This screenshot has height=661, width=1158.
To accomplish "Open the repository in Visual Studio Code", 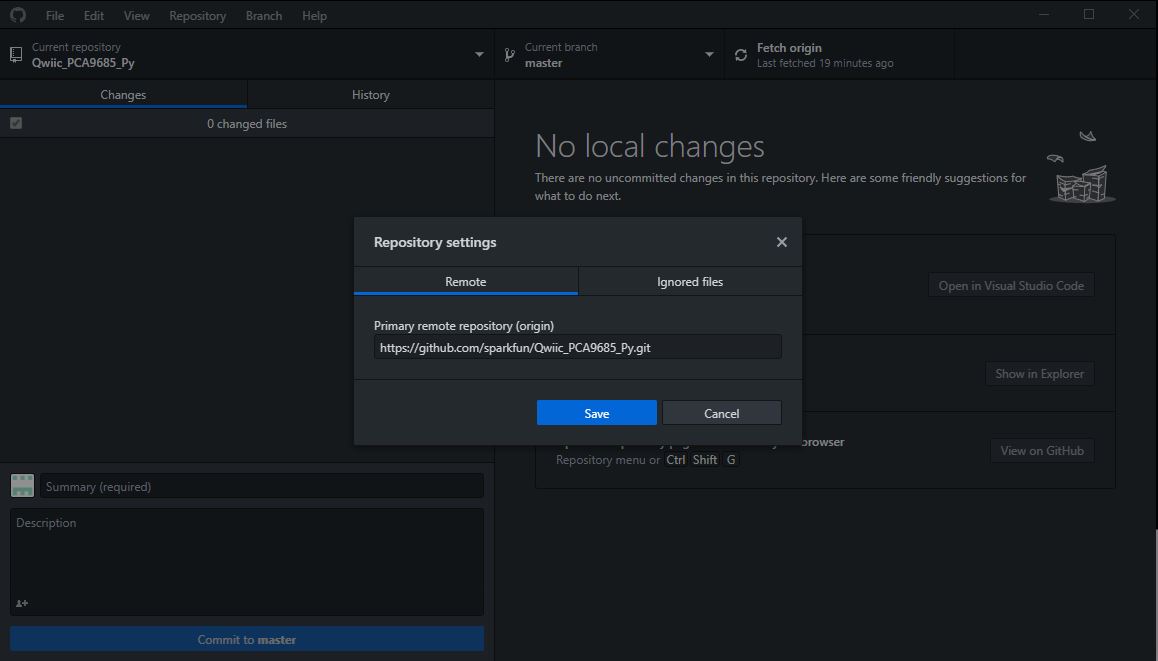I will click(x=1011, y=285).
